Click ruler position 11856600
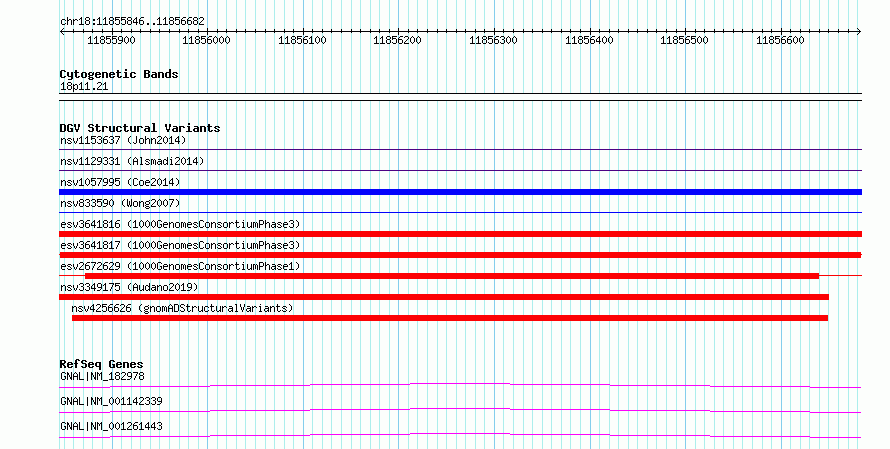This screenshot has width=890, height=449. (x=780, y=41)
